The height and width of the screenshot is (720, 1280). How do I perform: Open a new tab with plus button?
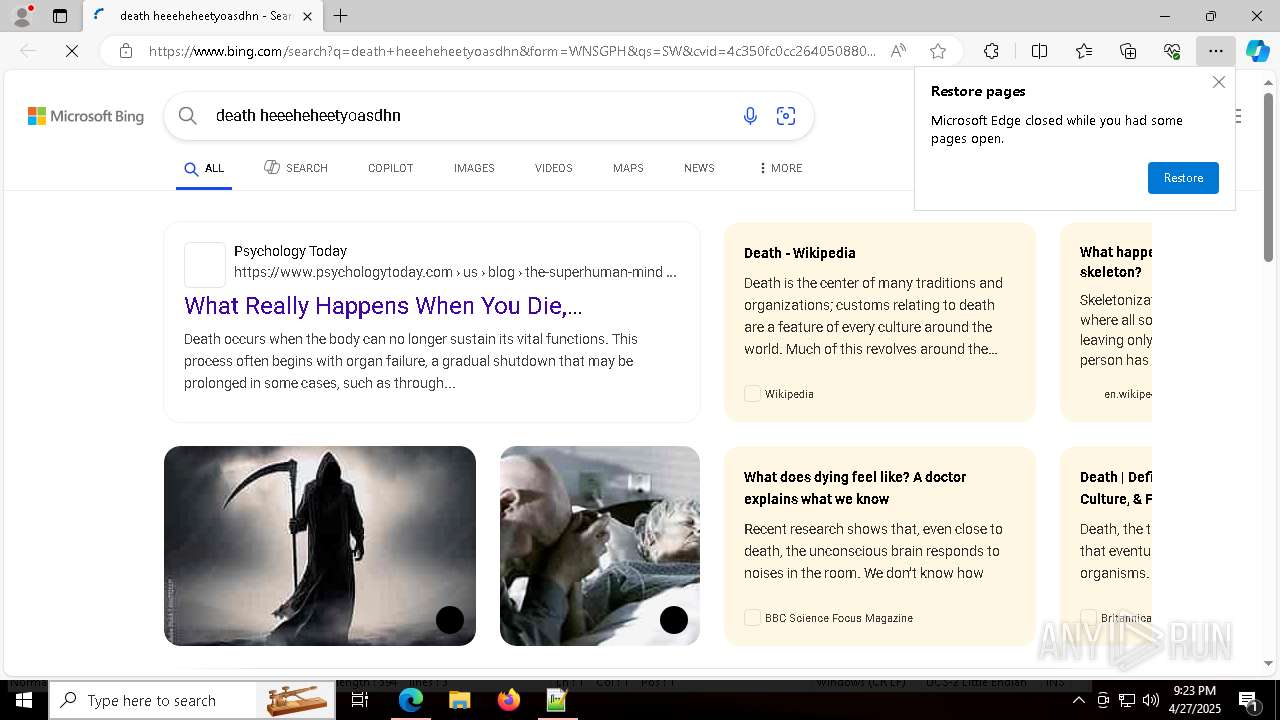[341, 16]
